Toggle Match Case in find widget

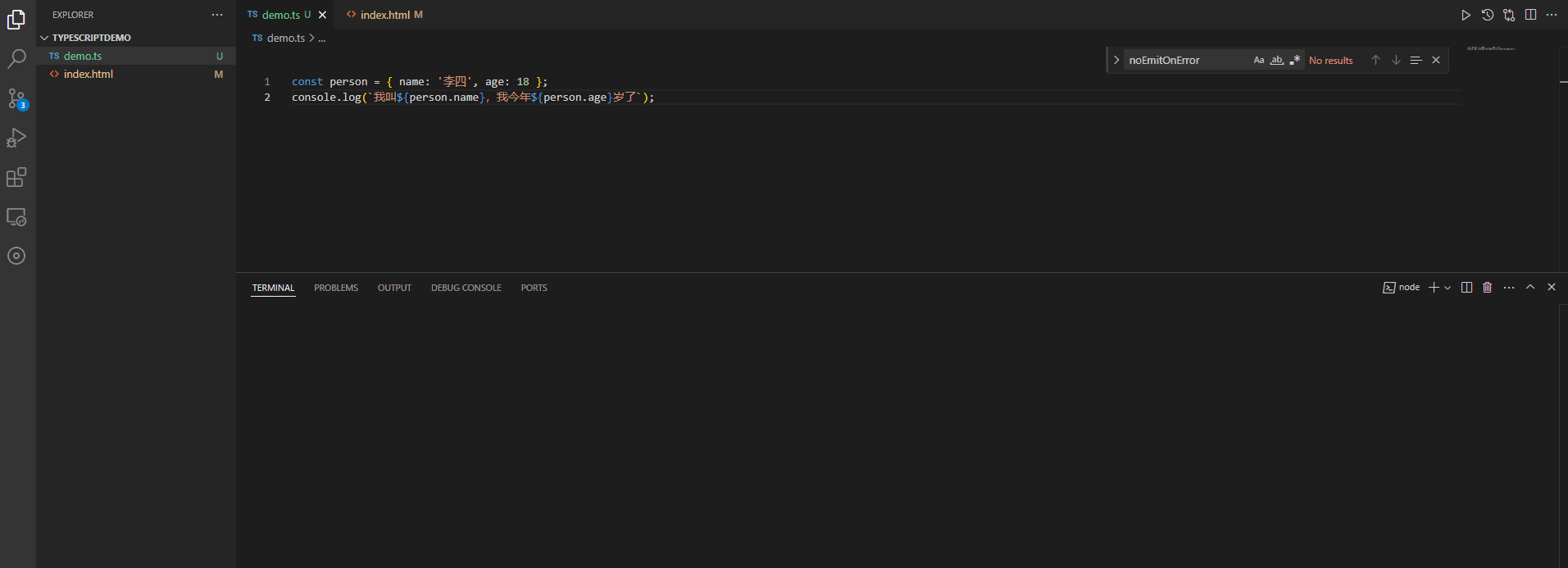1259,60
